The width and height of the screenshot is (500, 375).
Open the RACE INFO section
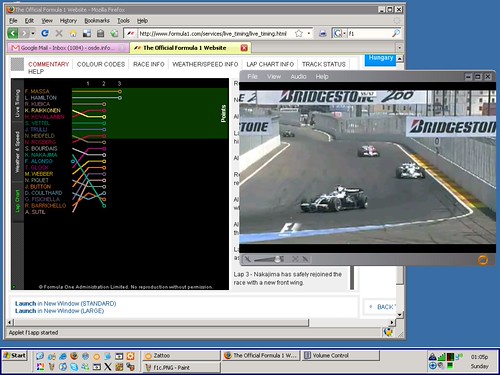[149, 64]
